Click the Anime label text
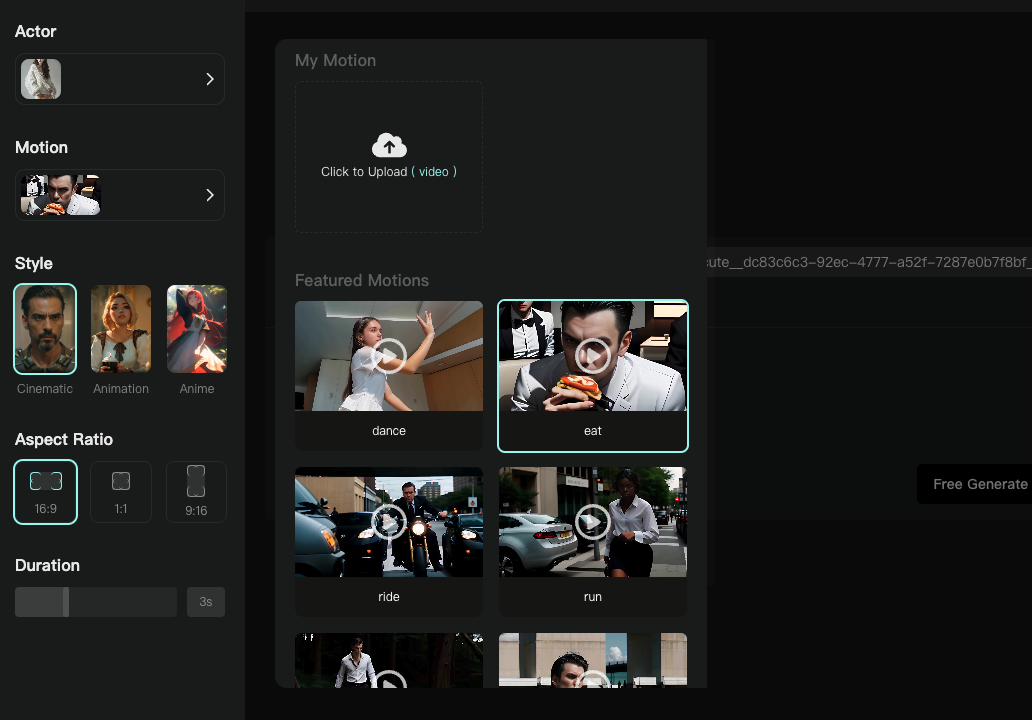Image resolution: width=1032 pixels, height=720 pixels. coord(197,389)
